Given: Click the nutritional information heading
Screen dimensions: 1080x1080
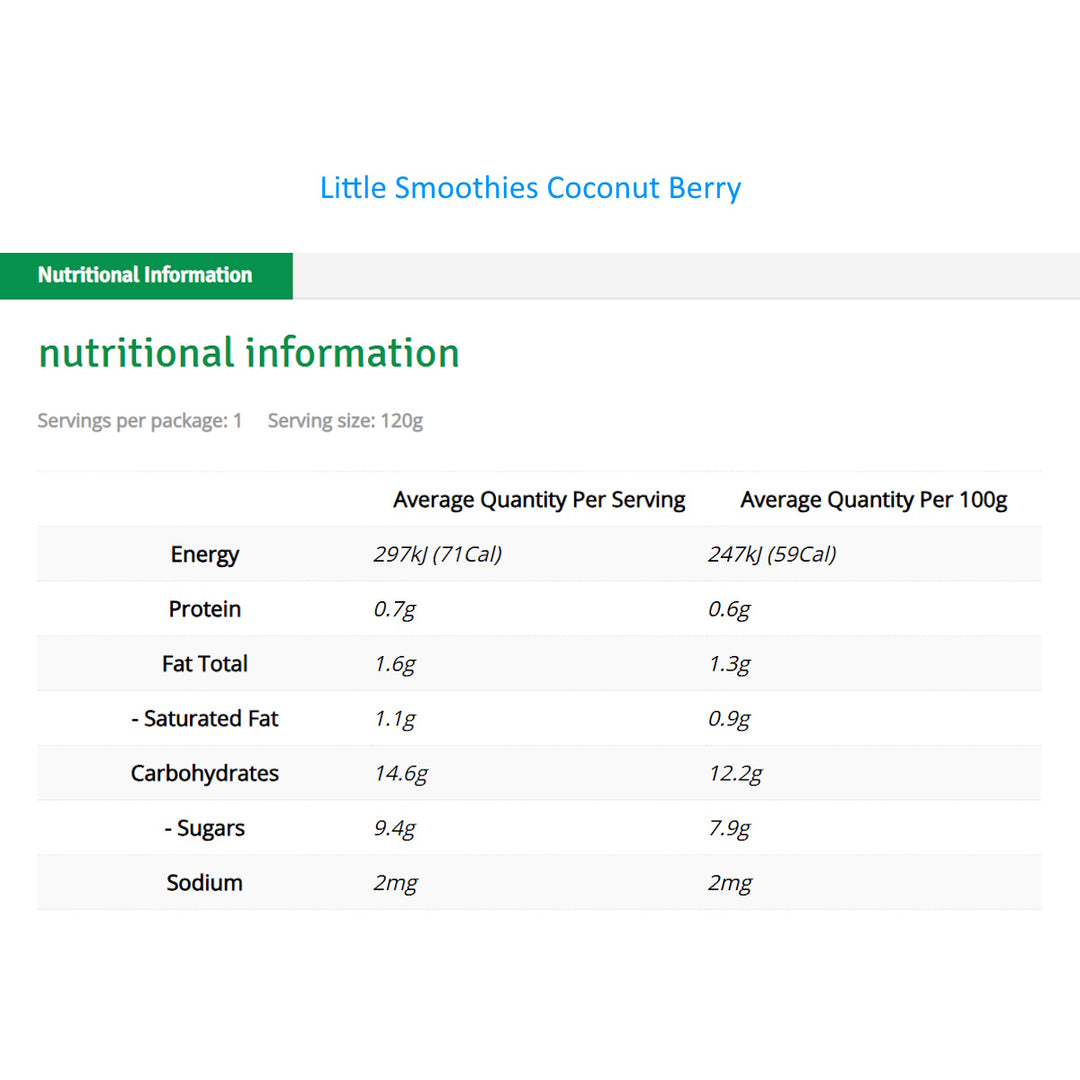Looking at the screenshot, I should point(248,352).
